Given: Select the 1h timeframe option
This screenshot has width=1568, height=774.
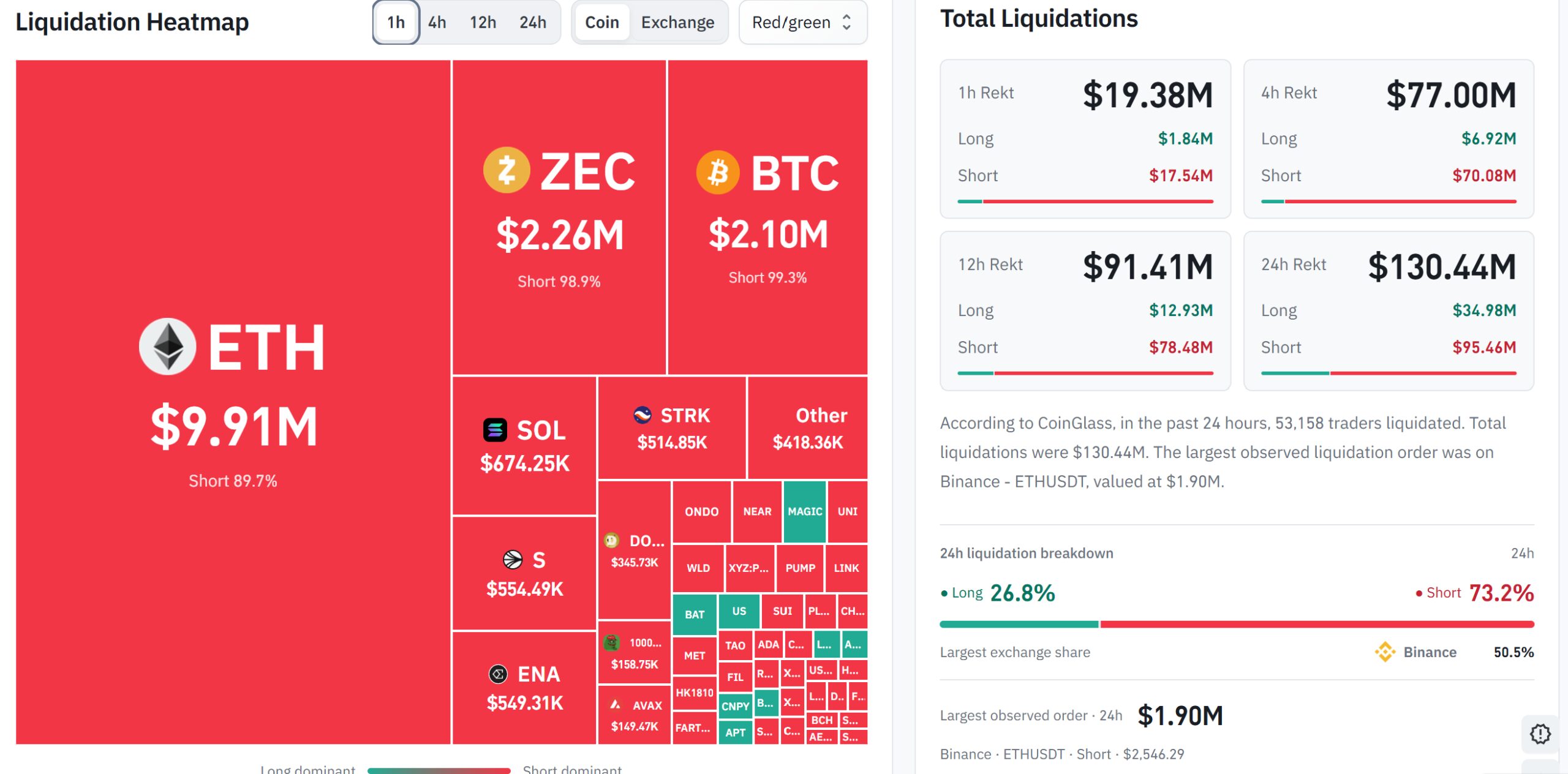Looking at the screenshot, I should [x=396, y=23].
